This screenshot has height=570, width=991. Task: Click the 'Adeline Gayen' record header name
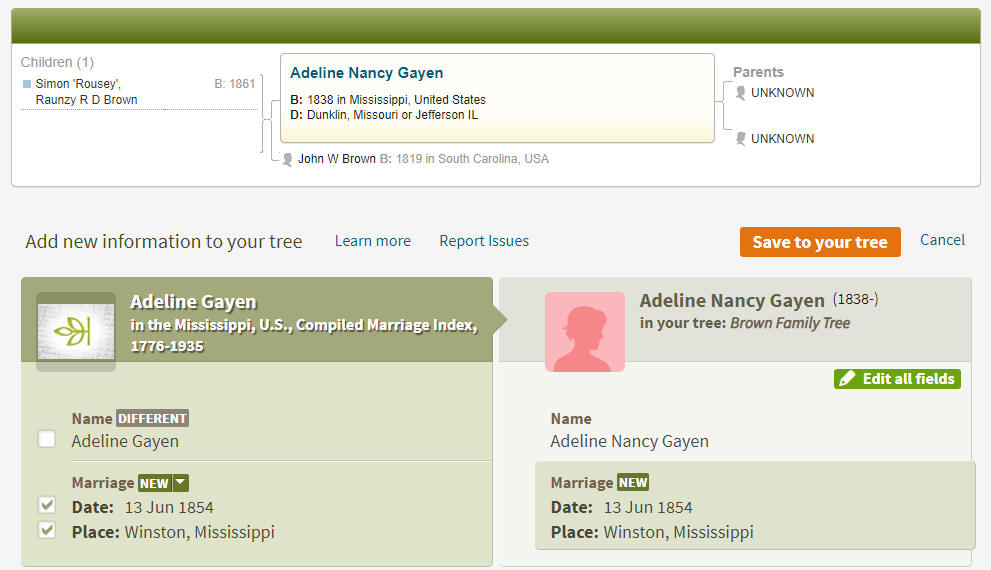click(x=193, y=302)
